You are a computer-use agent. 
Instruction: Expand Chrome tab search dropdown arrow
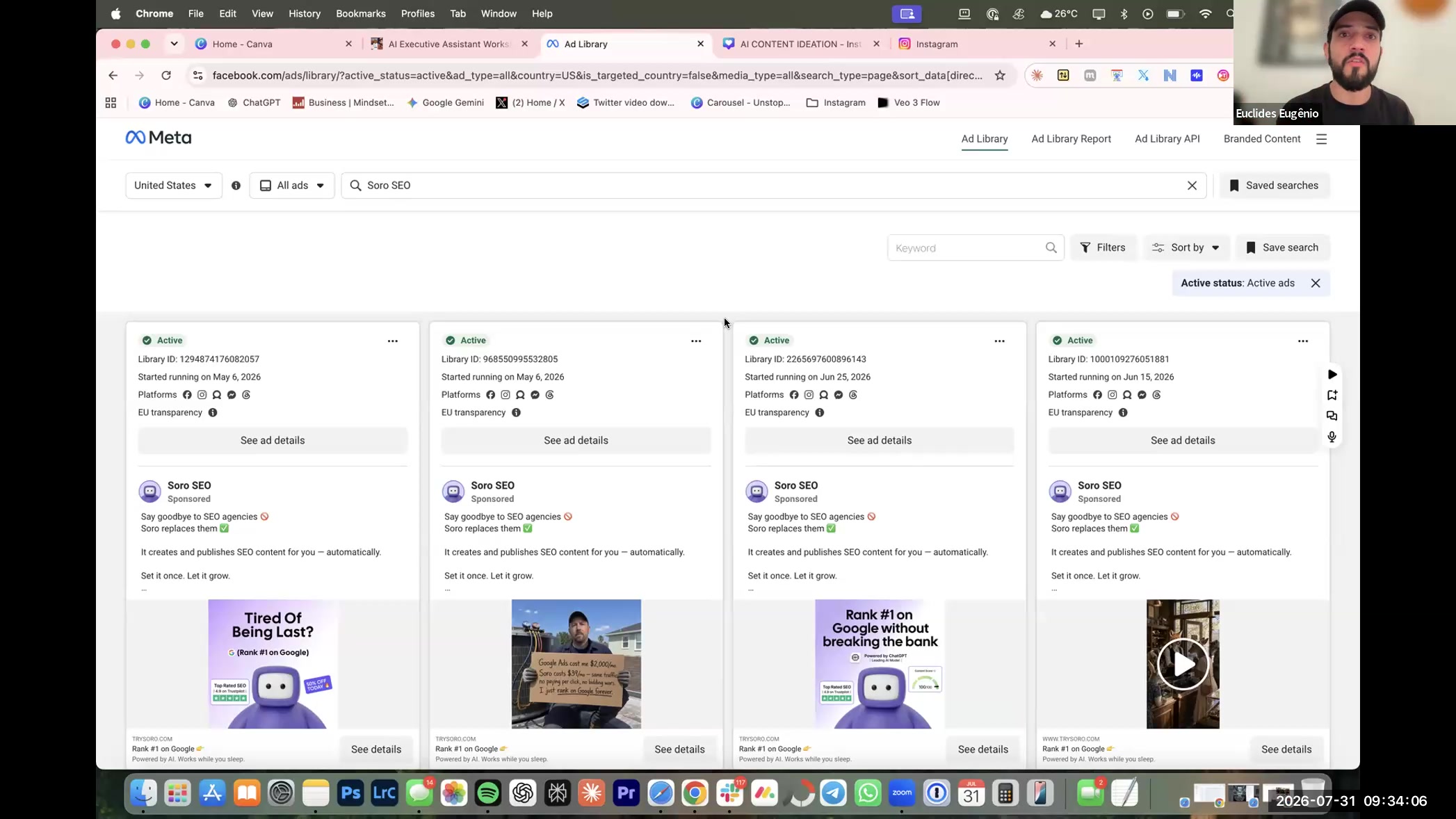pos(174,44)
